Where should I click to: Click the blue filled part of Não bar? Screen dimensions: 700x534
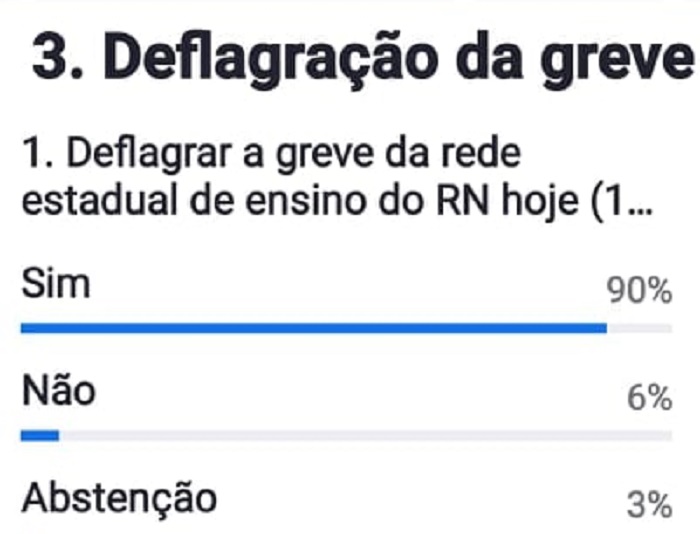pyautogui.click(x=40, y=435)
